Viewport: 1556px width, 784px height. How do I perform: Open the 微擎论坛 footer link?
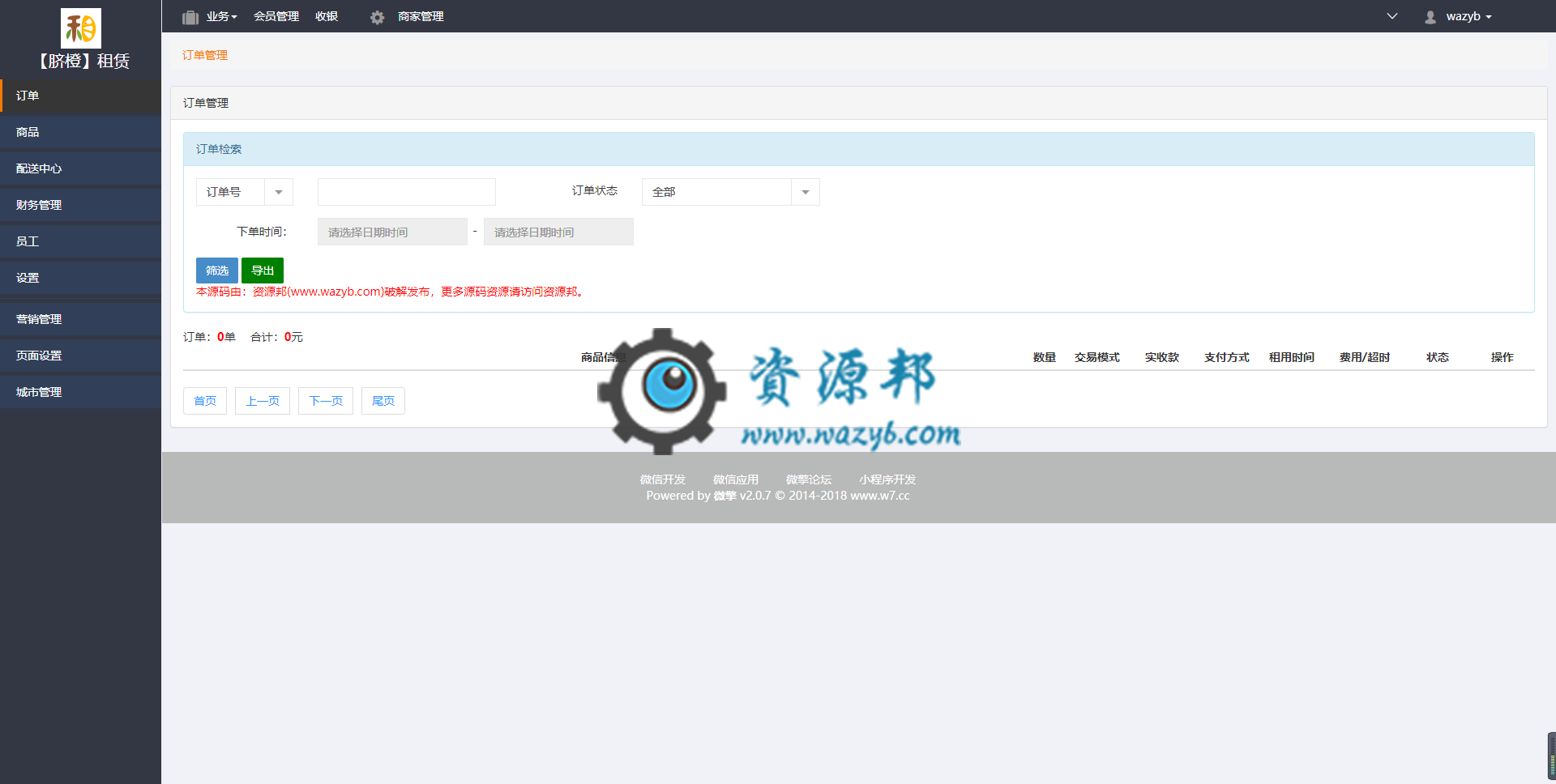[809, 479]
